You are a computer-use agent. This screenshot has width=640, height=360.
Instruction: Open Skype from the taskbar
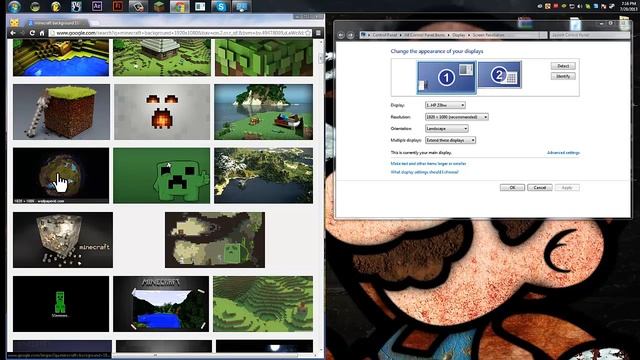pyautogui.click(x=220, y=6)
